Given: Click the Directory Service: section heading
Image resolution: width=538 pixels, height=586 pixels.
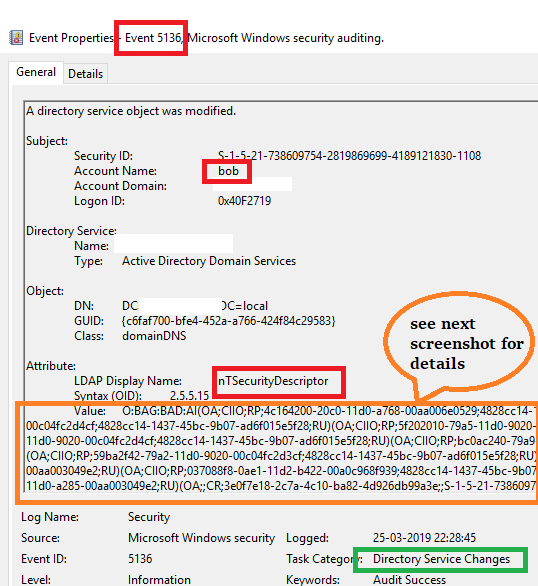Looking at the screenshot, I should [x=71, y=231].
